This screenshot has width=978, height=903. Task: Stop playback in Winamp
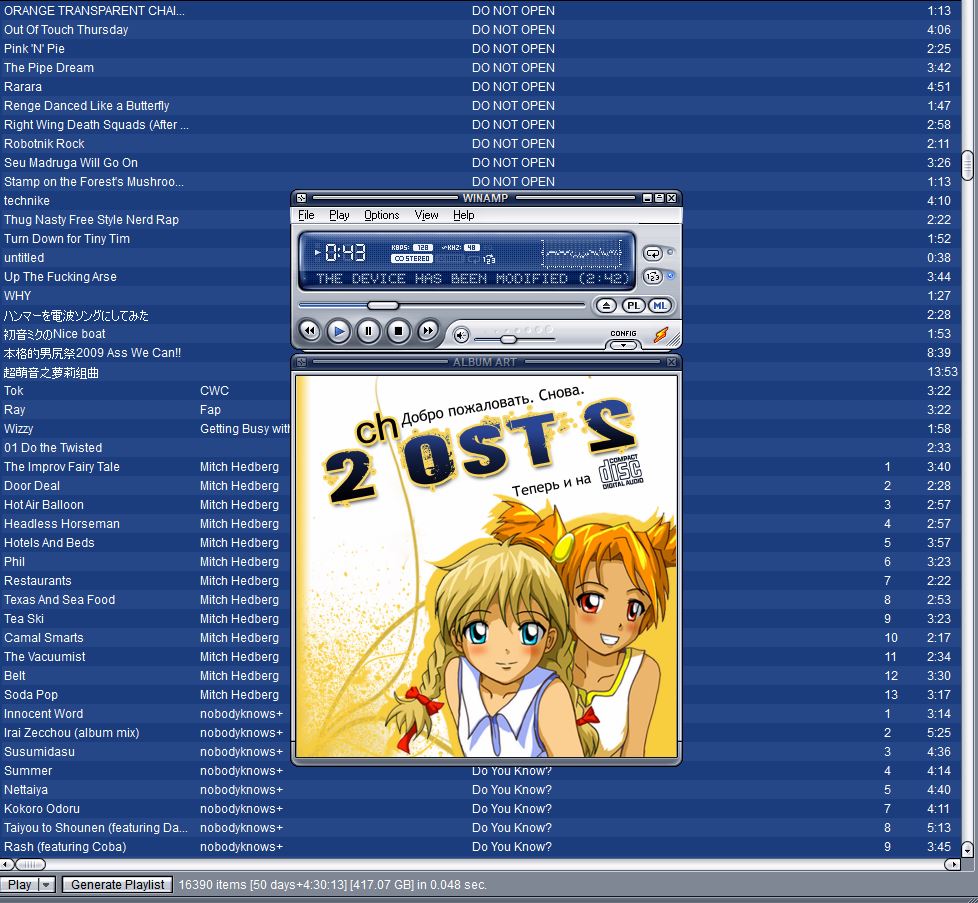pyautogui.click(x=398, y=331)
